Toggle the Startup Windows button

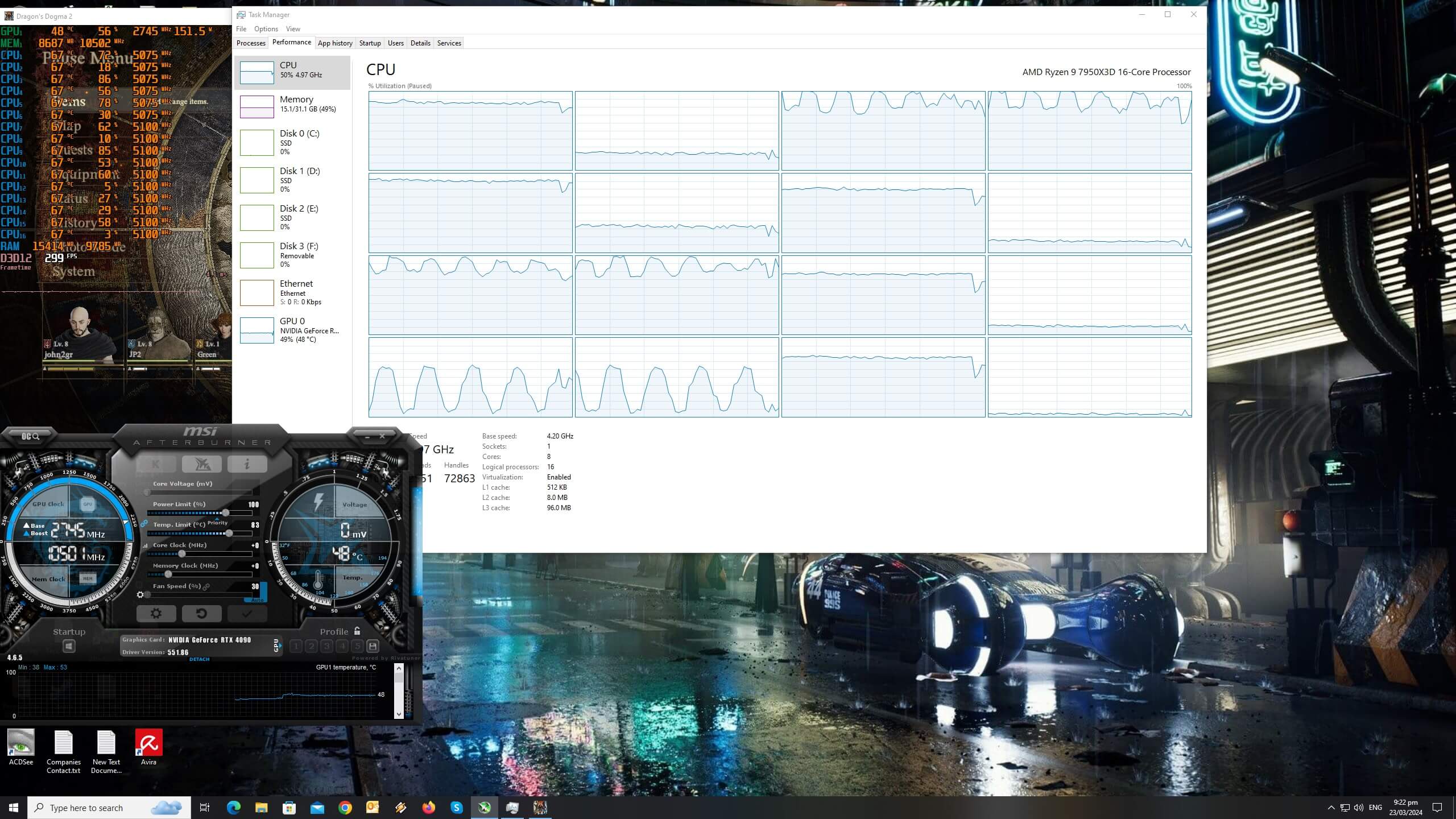point(69,647)
